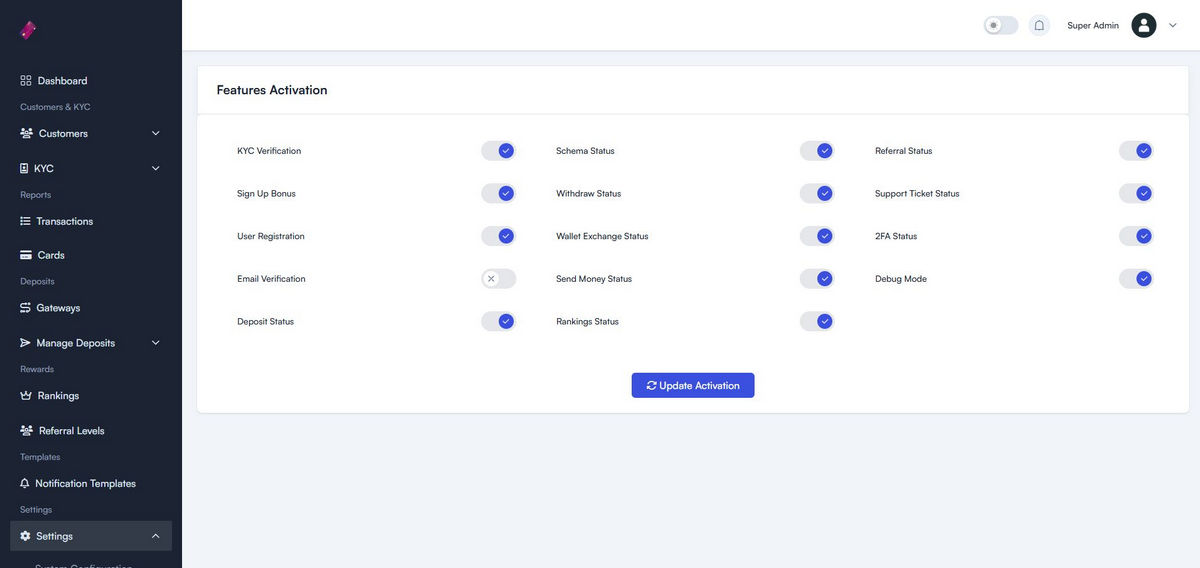Click the Super Admin name label

[x=1093, y=25]
